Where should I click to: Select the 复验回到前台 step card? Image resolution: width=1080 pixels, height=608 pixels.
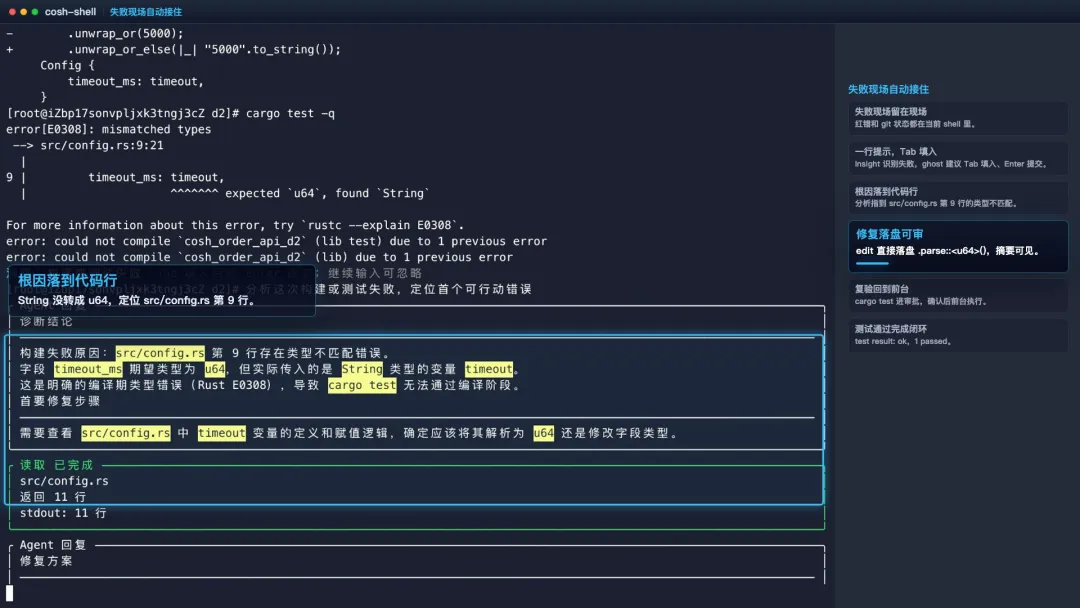point(958,295)
